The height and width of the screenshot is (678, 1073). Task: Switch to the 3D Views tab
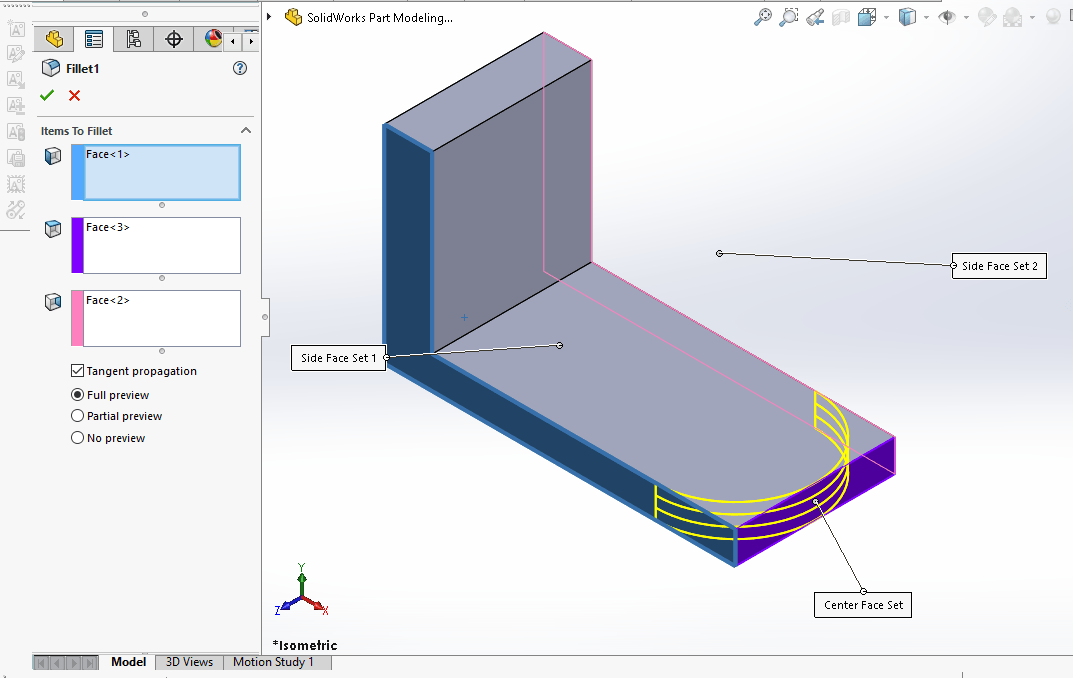click(x=188, y=662)
